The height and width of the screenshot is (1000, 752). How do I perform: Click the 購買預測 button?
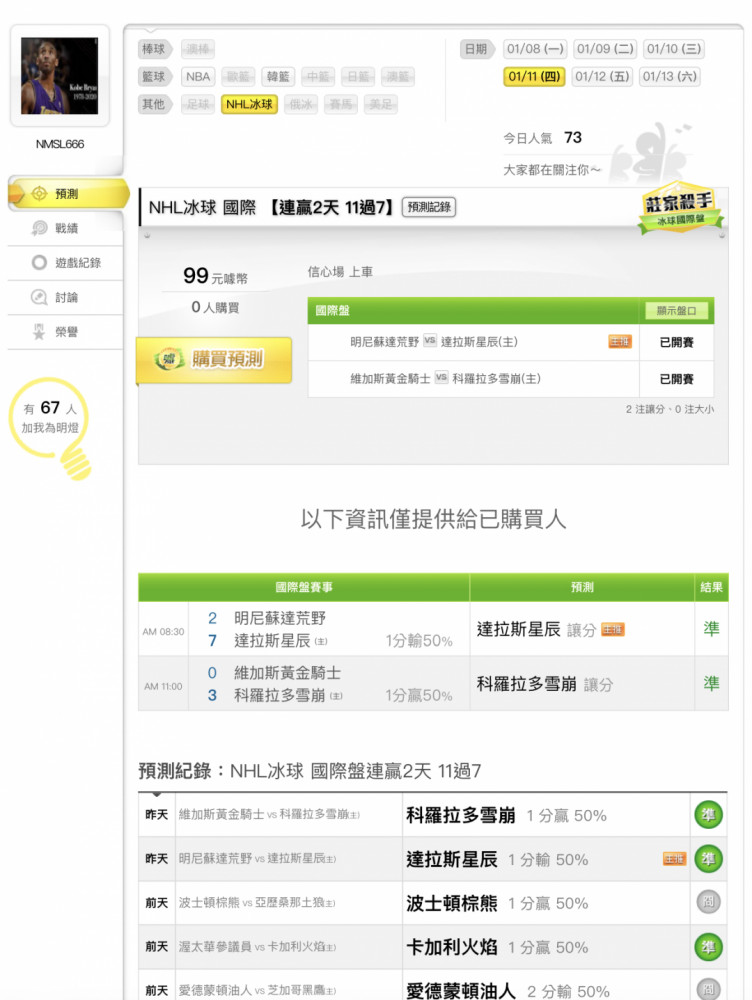point(214,360)
